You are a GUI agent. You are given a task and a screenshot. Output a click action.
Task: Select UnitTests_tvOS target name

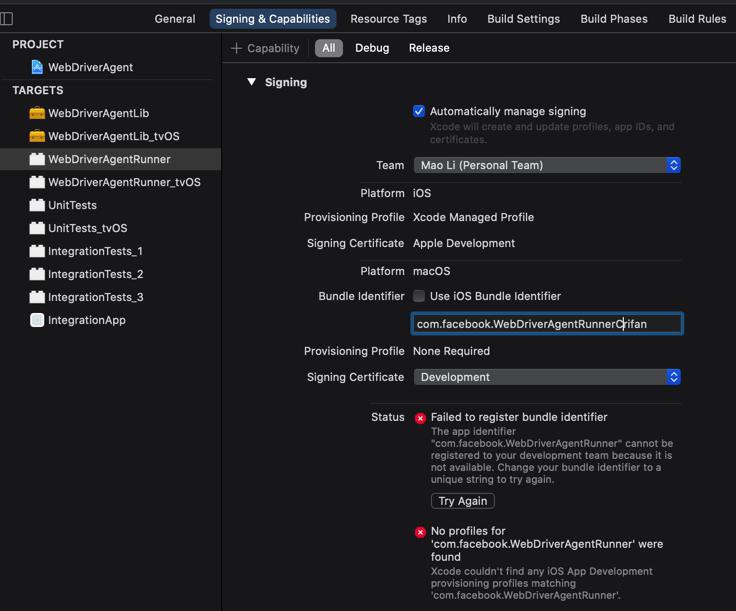87,228
